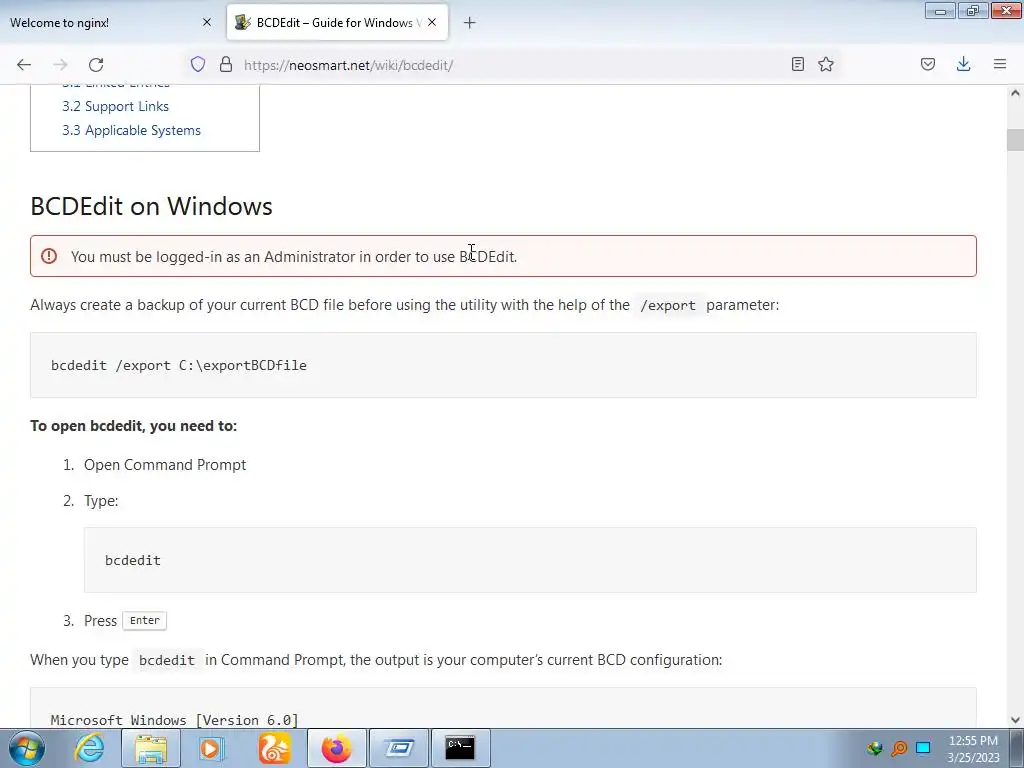
Task: Bookmark this page with the star
Action: (x=826, y=64)
